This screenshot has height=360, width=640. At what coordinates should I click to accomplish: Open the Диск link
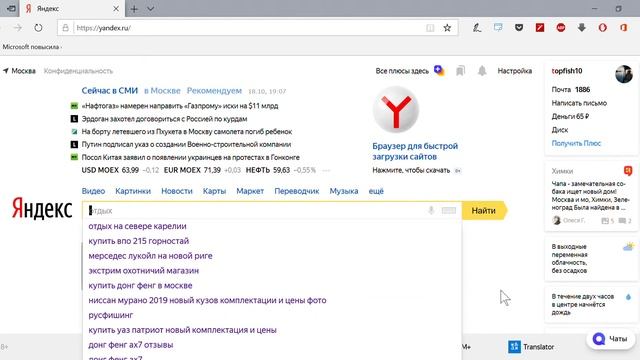(560, 130)
